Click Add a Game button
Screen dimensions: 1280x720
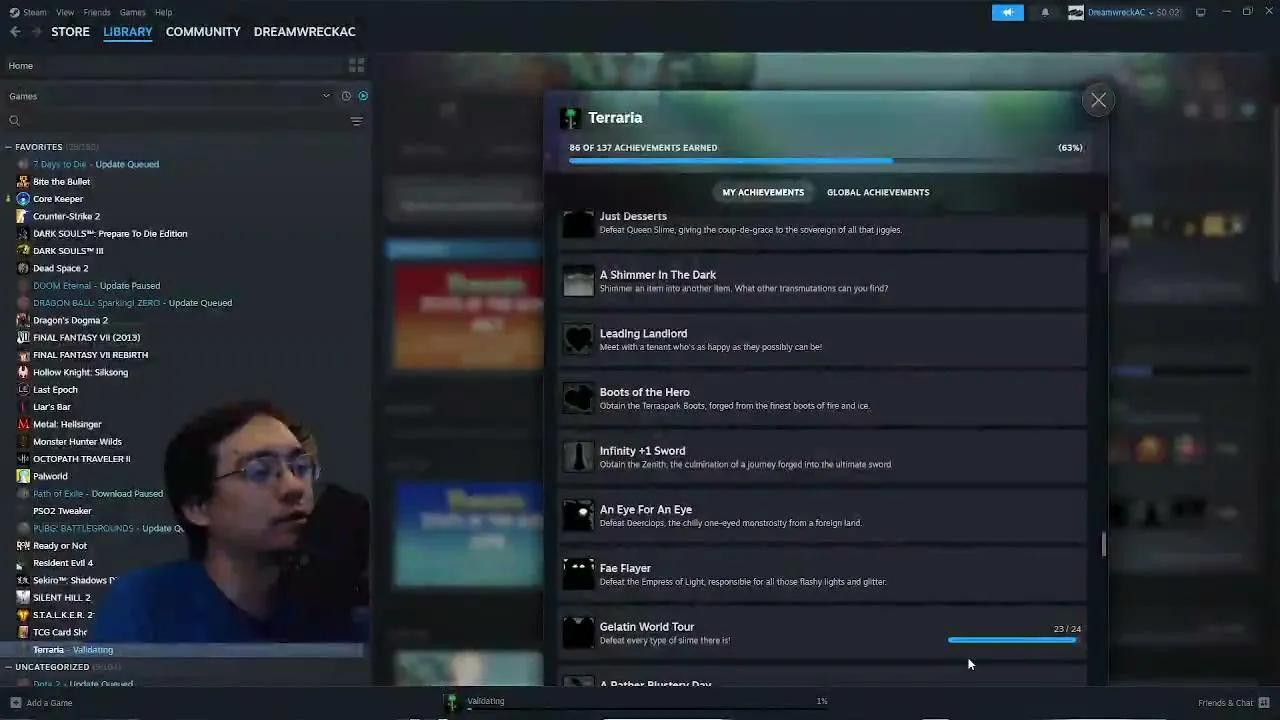click(41, 703)
